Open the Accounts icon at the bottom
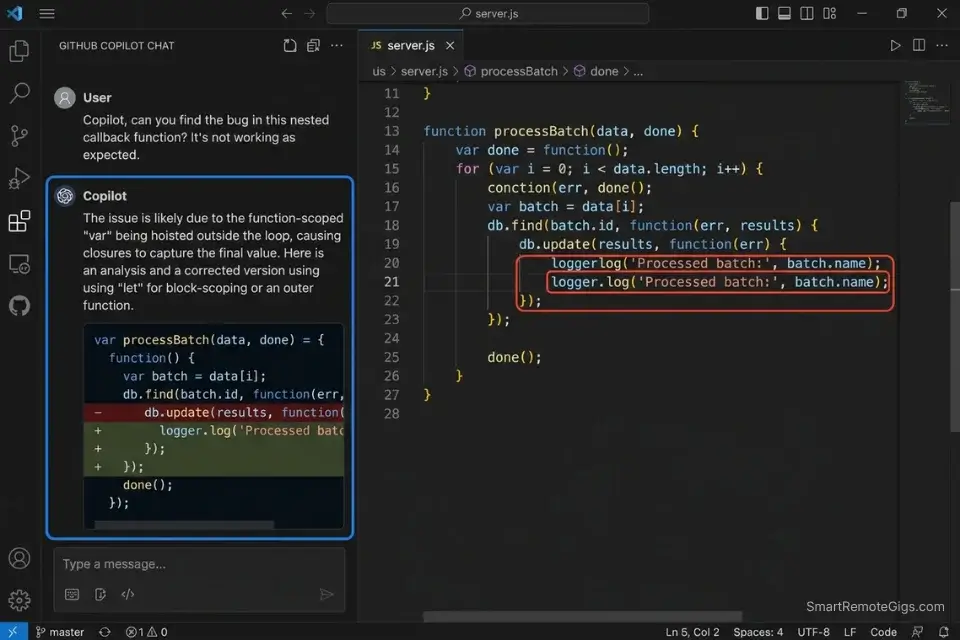Image resolution: width=960 pixels, height=640 pixels. 19,560
